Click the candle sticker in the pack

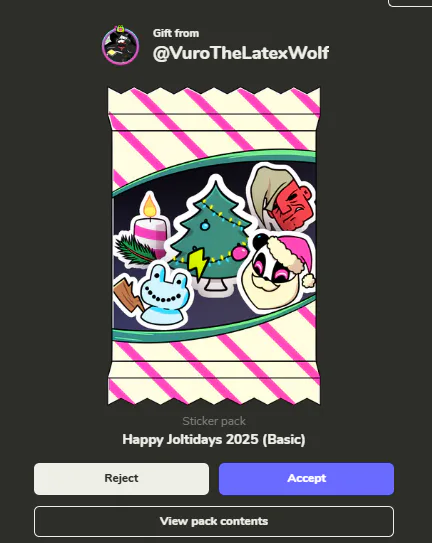pos(150,225)
